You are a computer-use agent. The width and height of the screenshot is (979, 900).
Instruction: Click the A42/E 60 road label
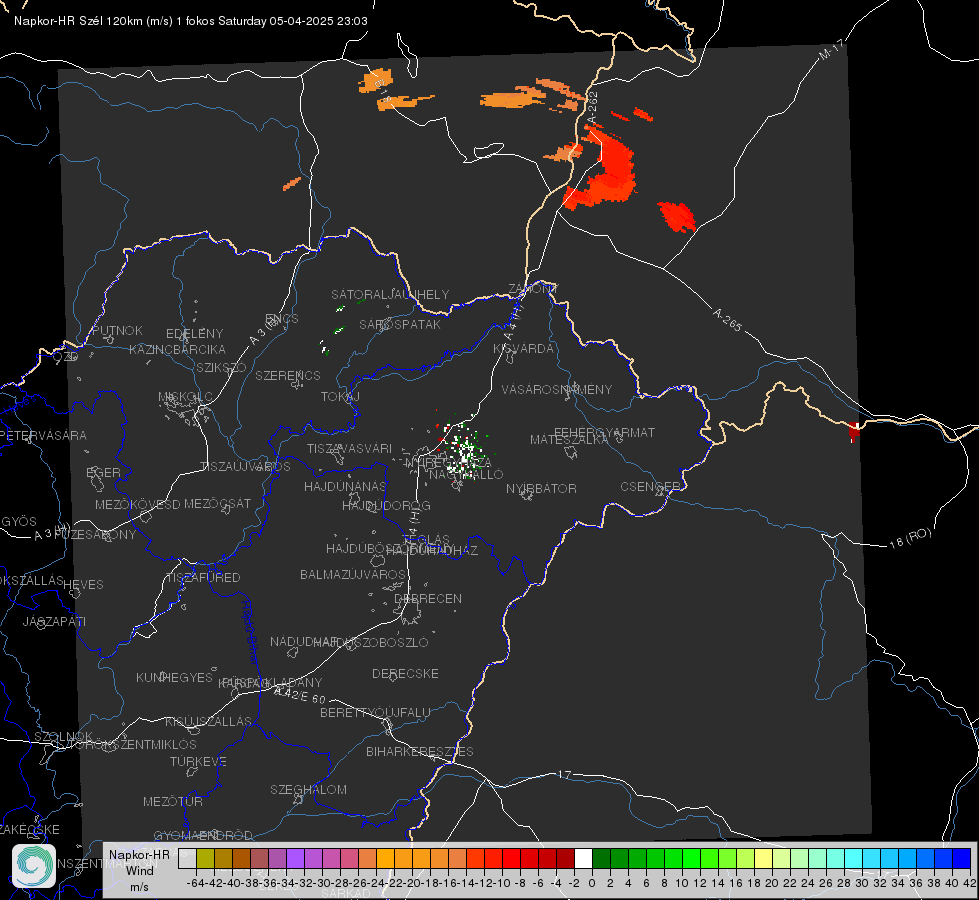coord(300,695)
